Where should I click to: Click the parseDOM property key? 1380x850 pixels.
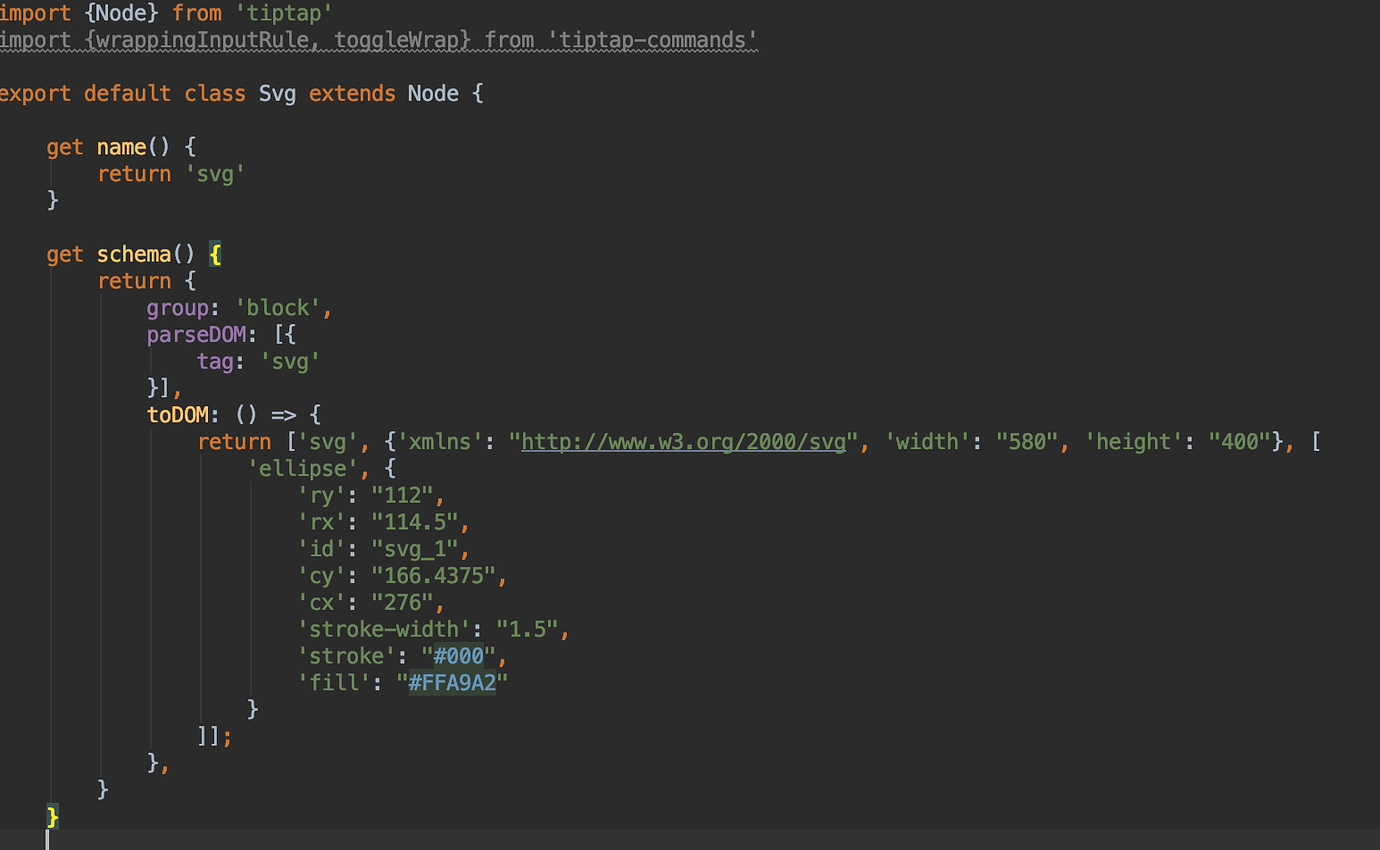click(197, 334)
